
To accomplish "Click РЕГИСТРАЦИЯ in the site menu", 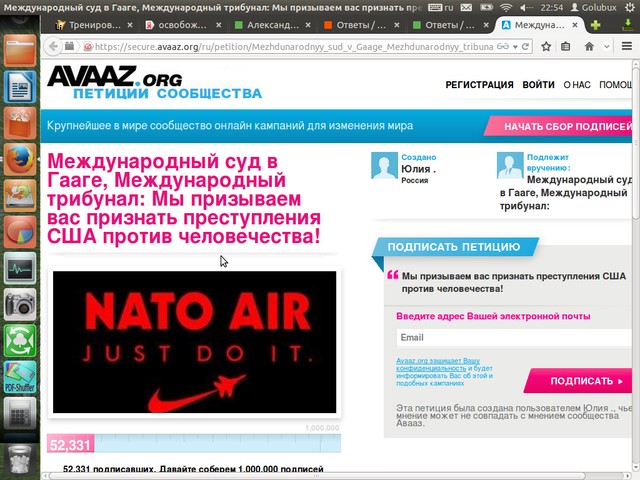I will coord(479,84).
